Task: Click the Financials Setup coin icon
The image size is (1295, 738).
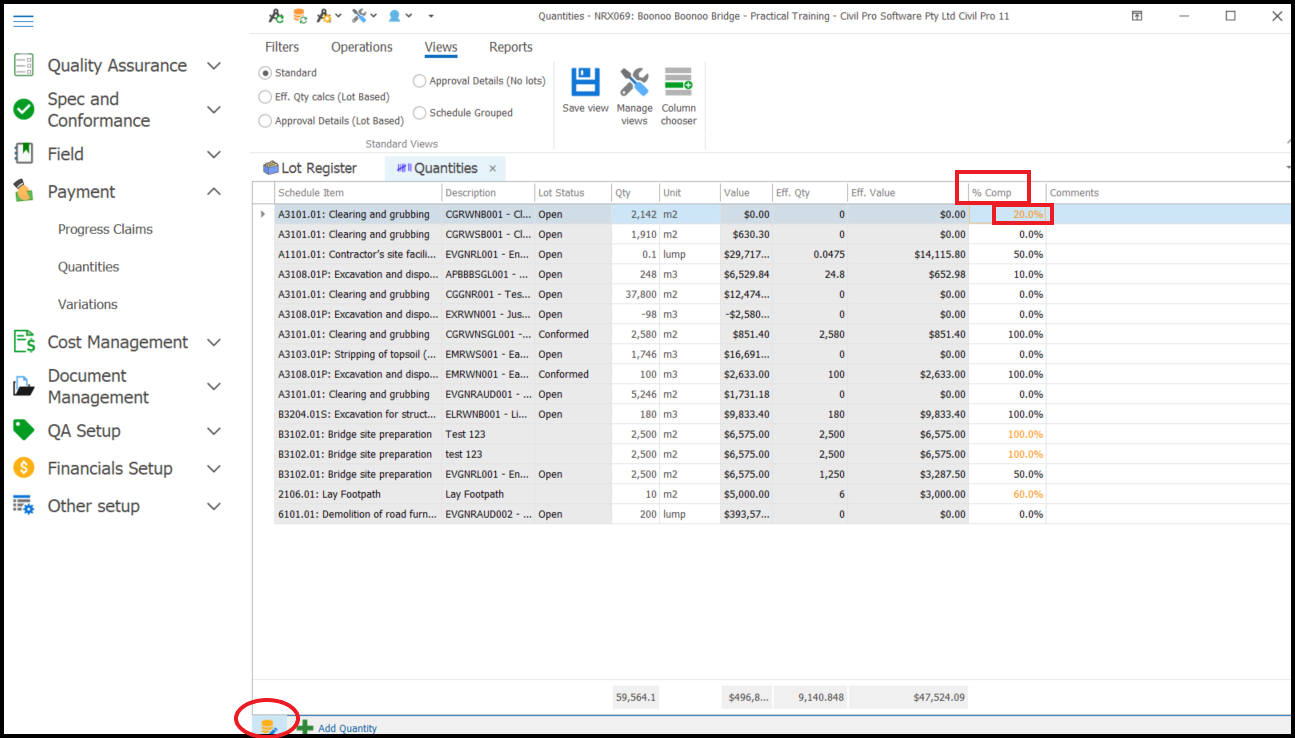Action: pyautogui.click(x=24, y=468)
